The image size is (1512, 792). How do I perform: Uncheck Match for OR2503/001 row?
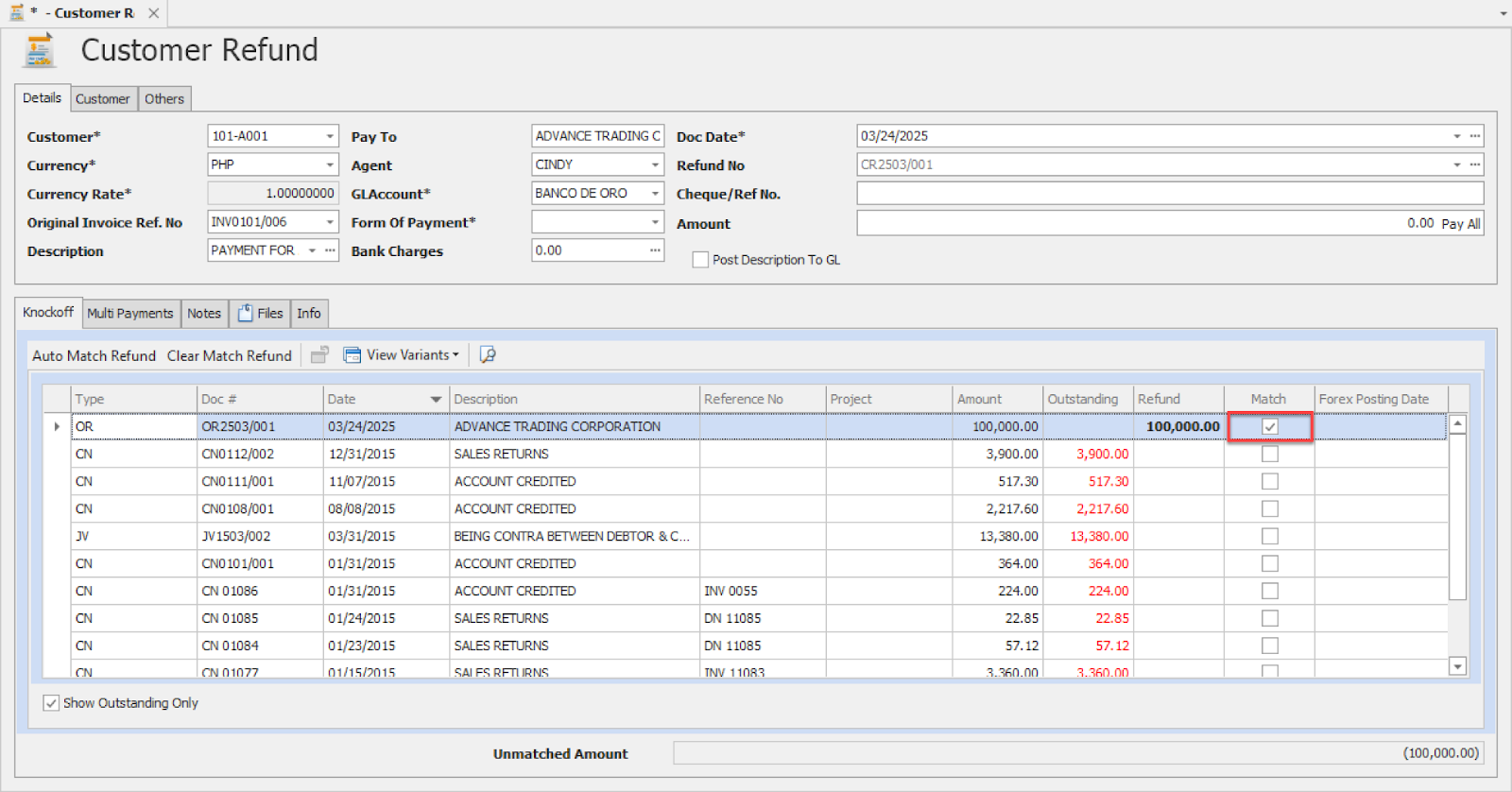[1270, 426]
